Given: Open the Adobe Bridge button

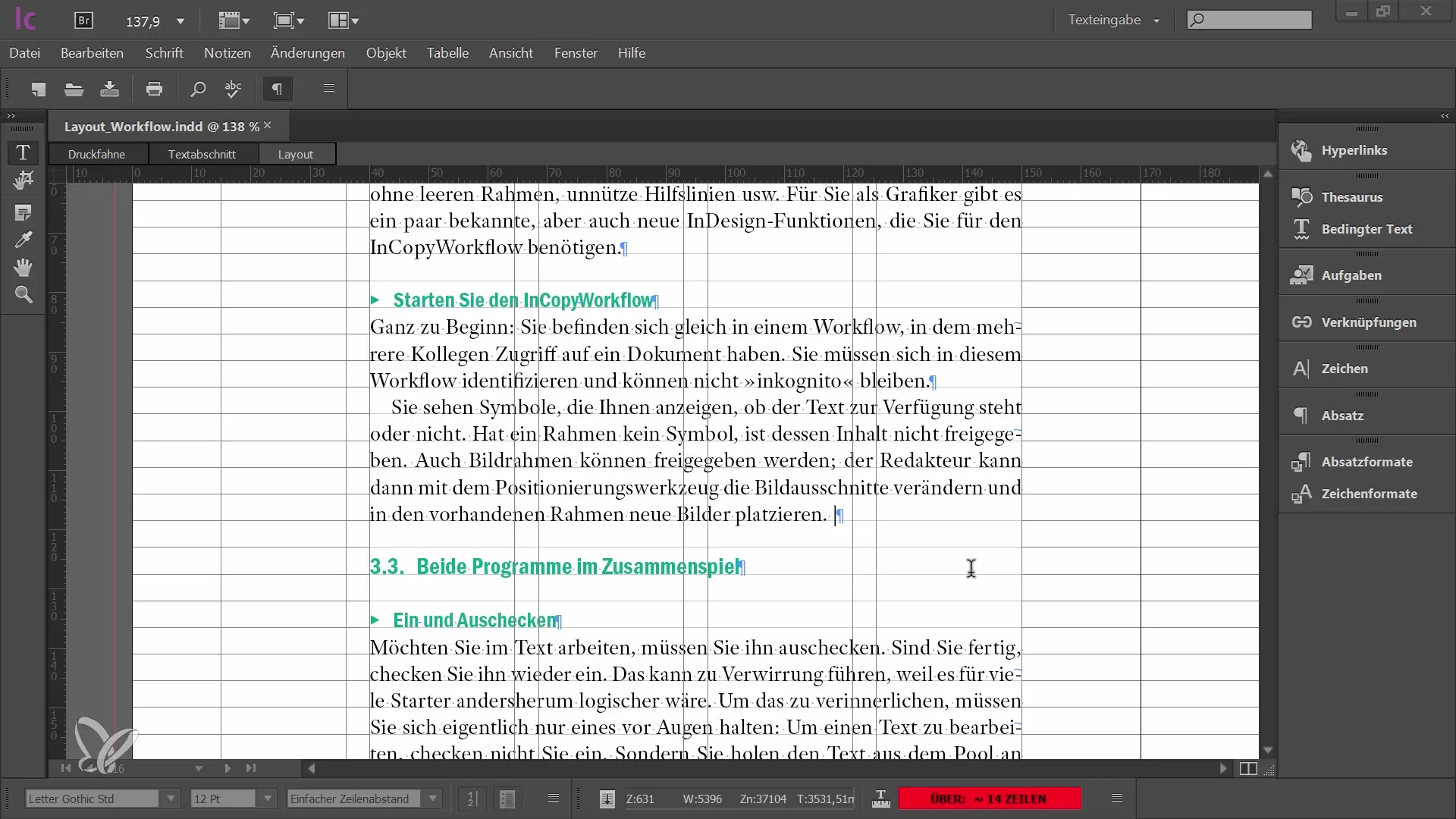Looking at the screenshot, I should 83,20.
